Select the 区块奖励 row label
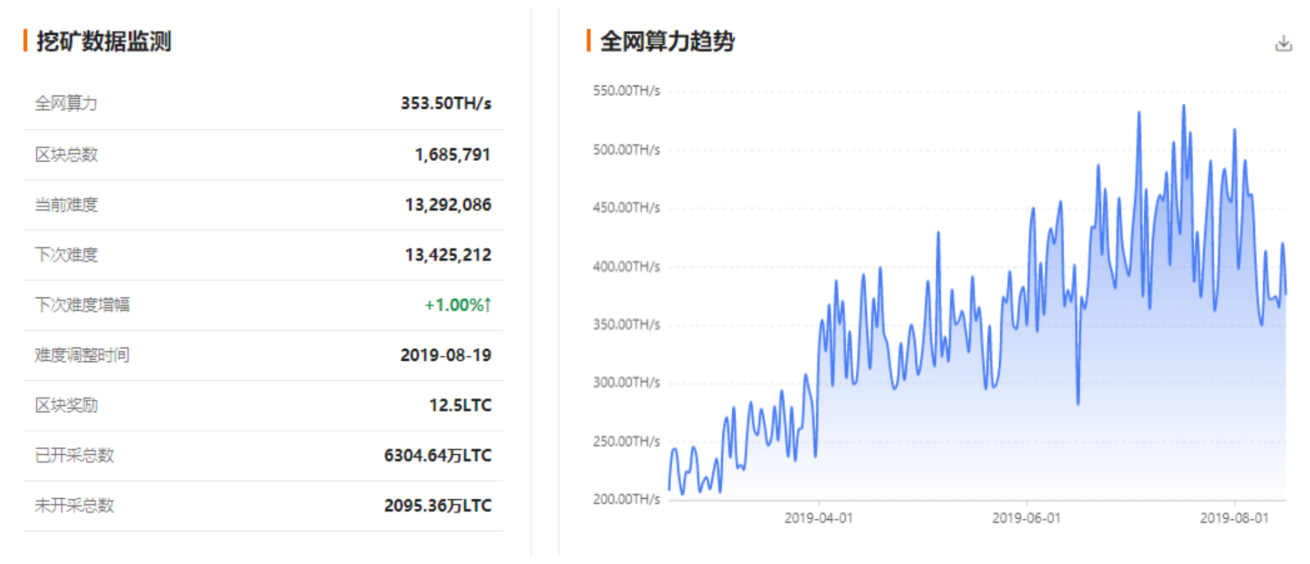Viewport: 1310px width, 564px height. click(x=66, y=405)
